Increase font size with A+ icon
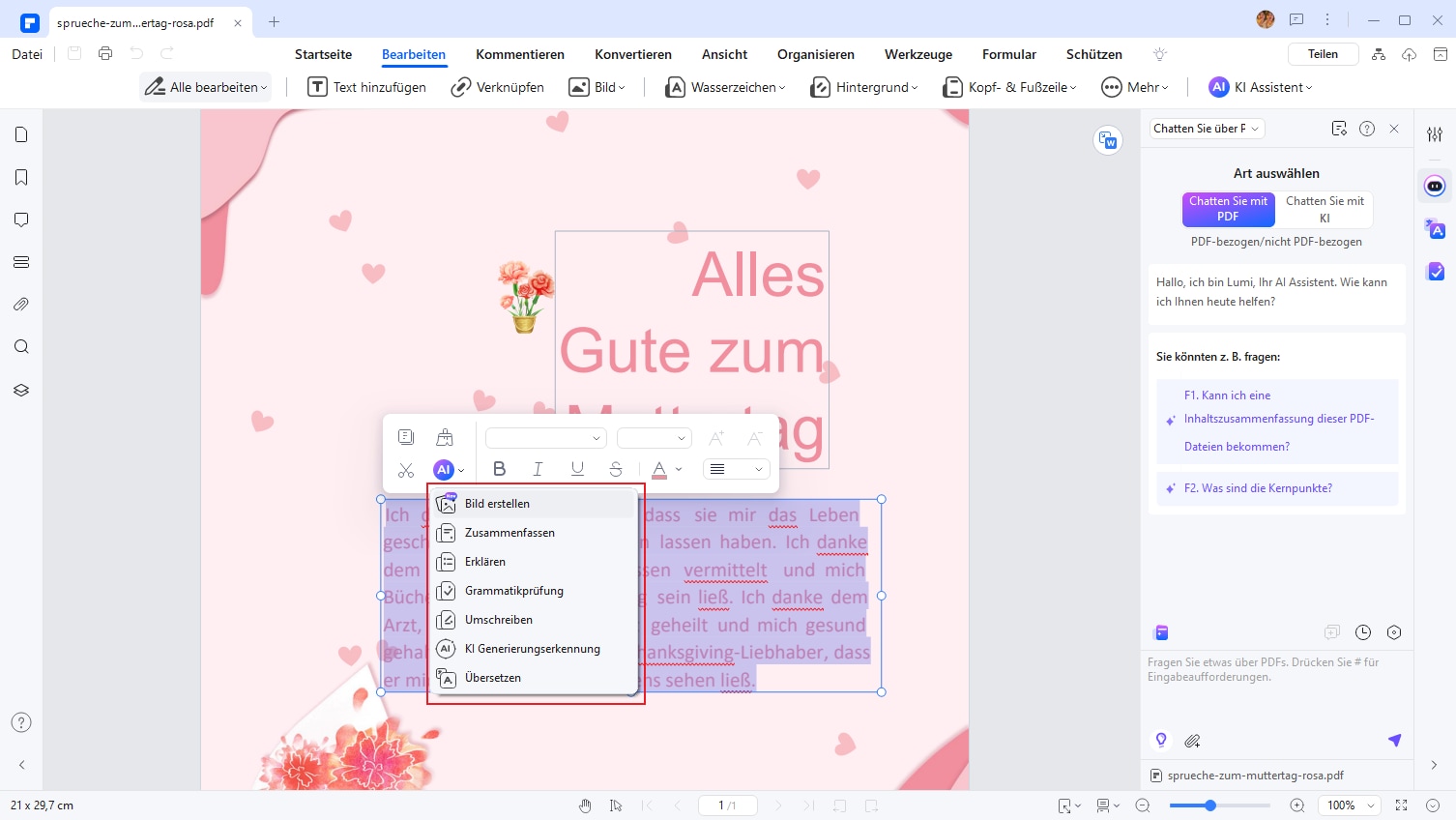Viewport: 1456px width, 820px height. click(x=716, y=438)
